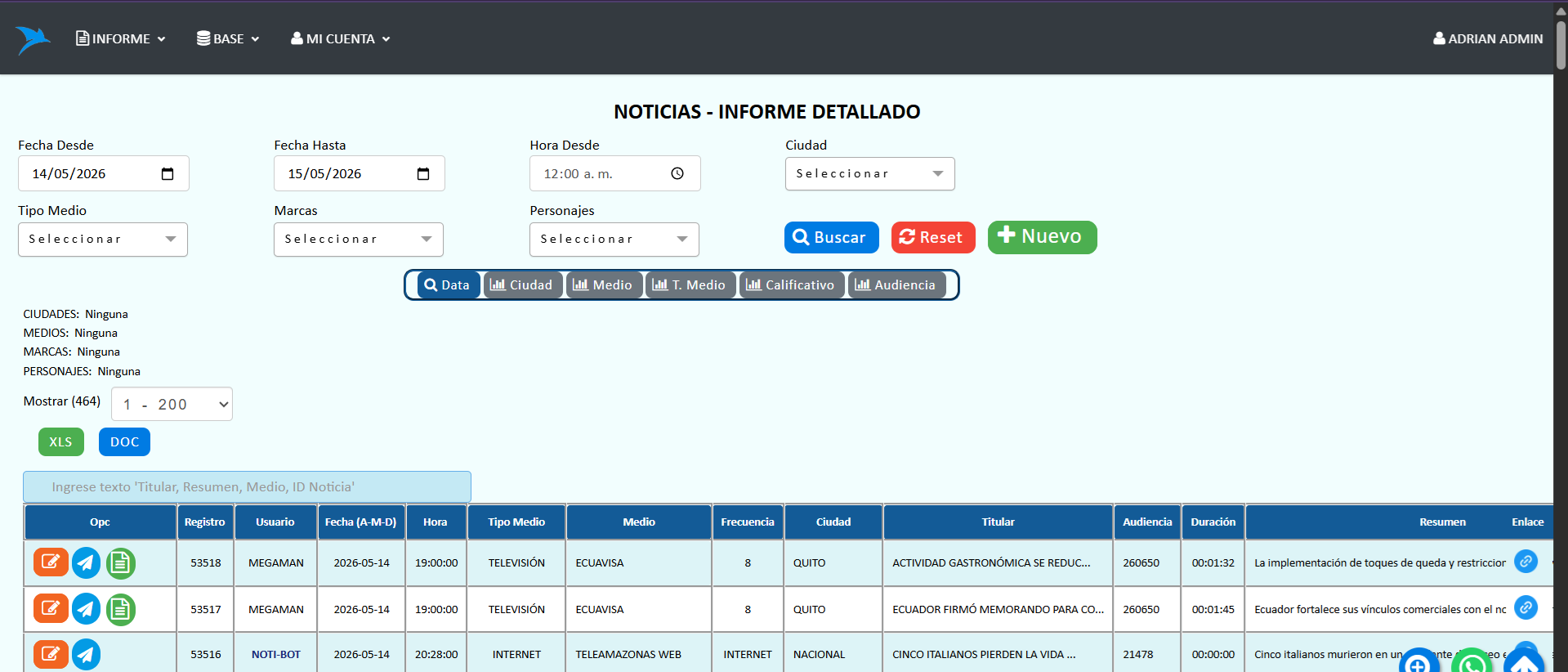Edit record 53516 with orange pencil icon

tap(51, 654)
